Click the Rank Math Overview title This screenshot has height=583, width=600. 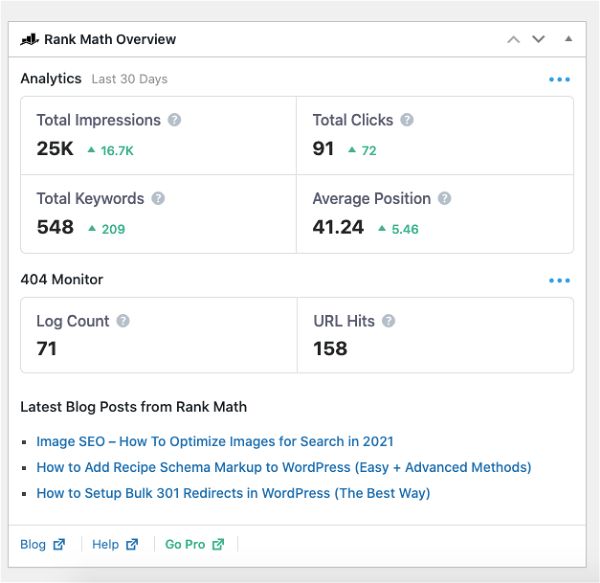(x=110, y=39)
